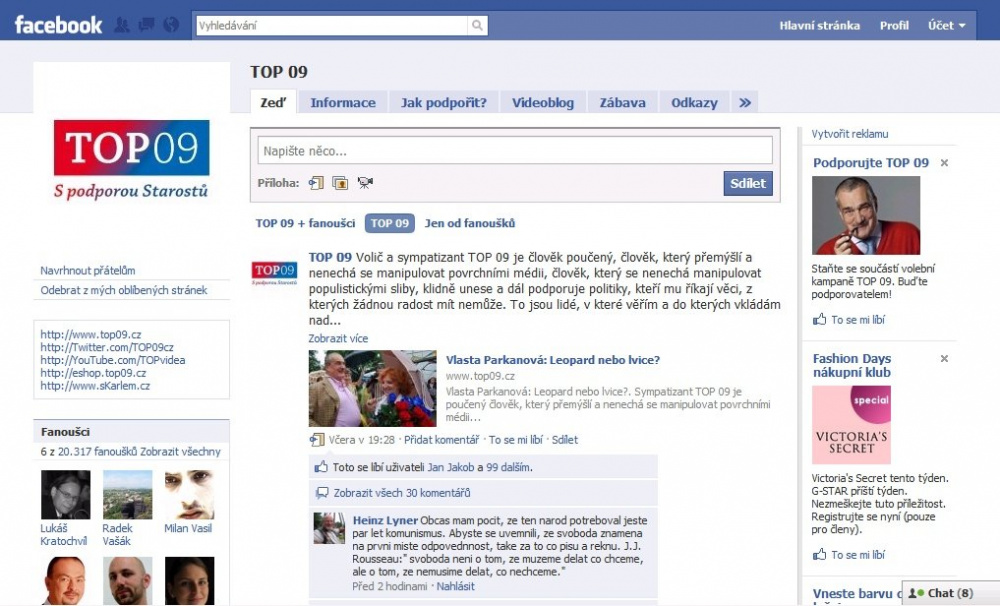Open http://www.top09.cz link
The width and height of the screenshot is (1000, 606).
(91, 334)
